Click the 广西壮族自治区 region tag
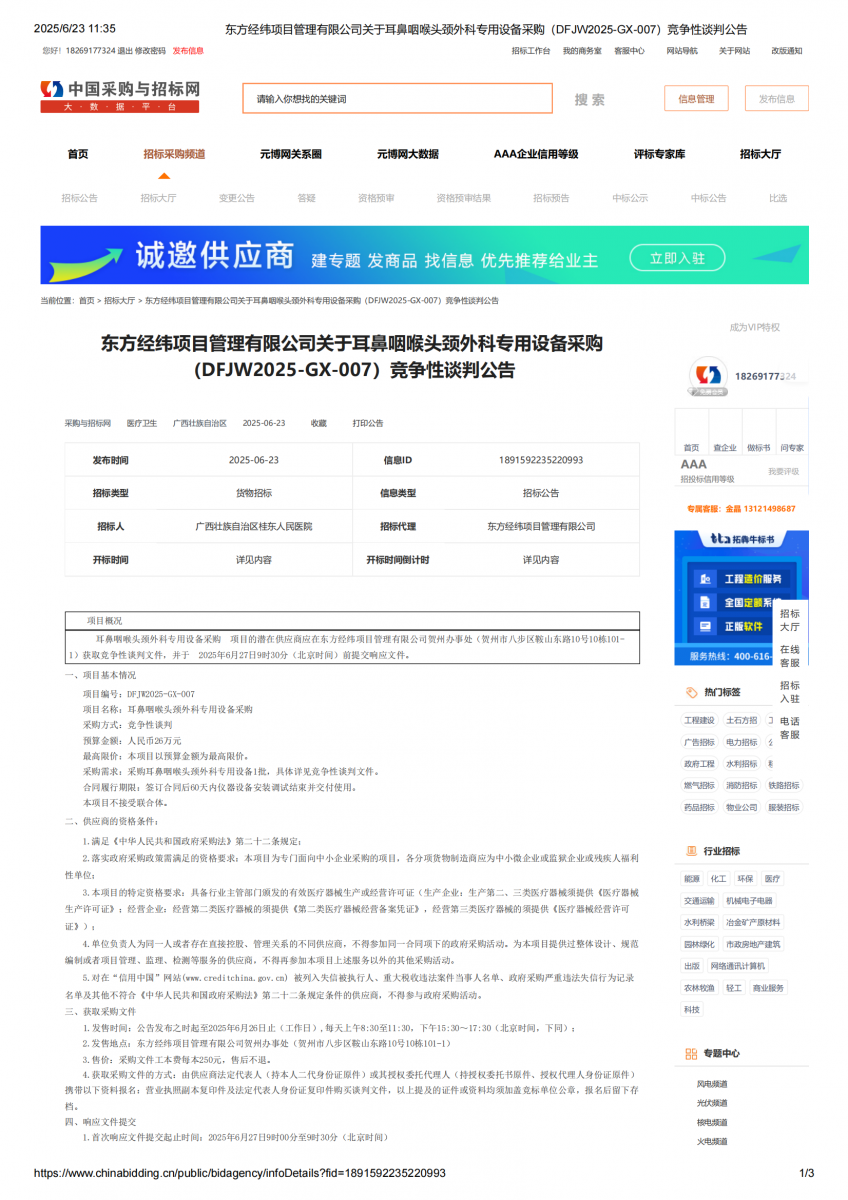This screenshot has width=848, height=1200. [200, 423]
